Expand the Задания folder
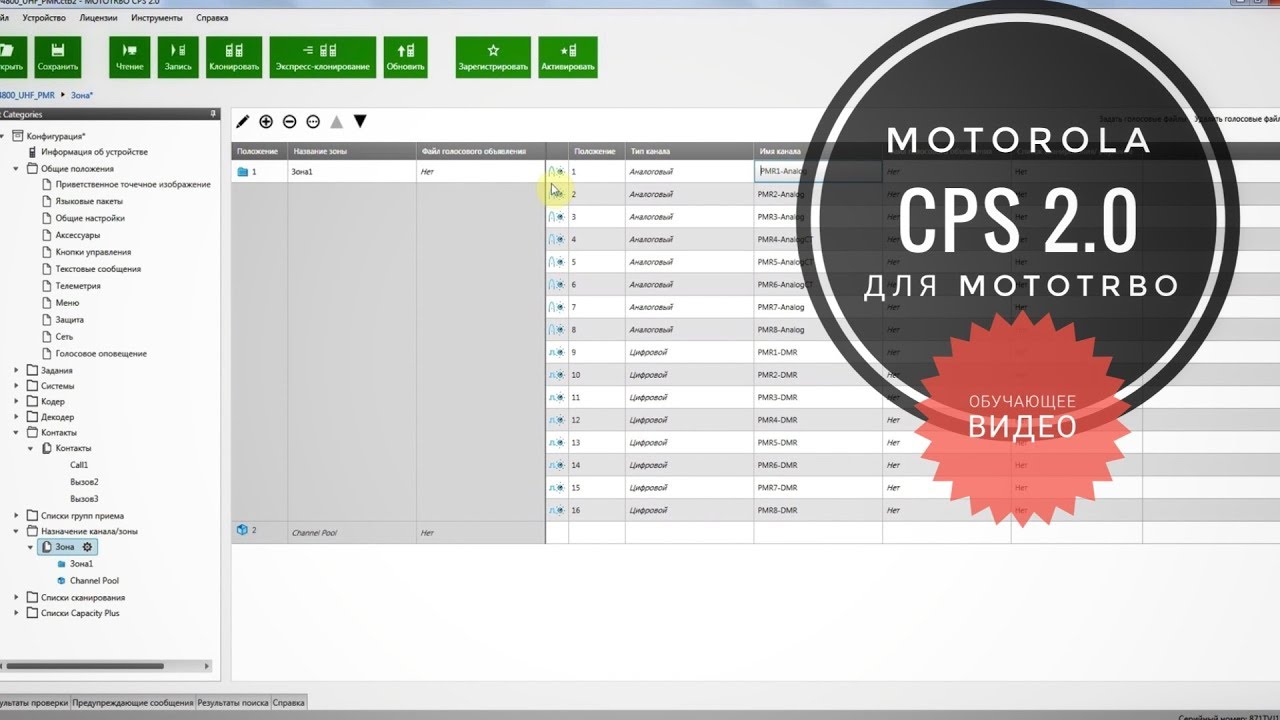The height and width of the screenshot is (720, 1280). [17, 370]
